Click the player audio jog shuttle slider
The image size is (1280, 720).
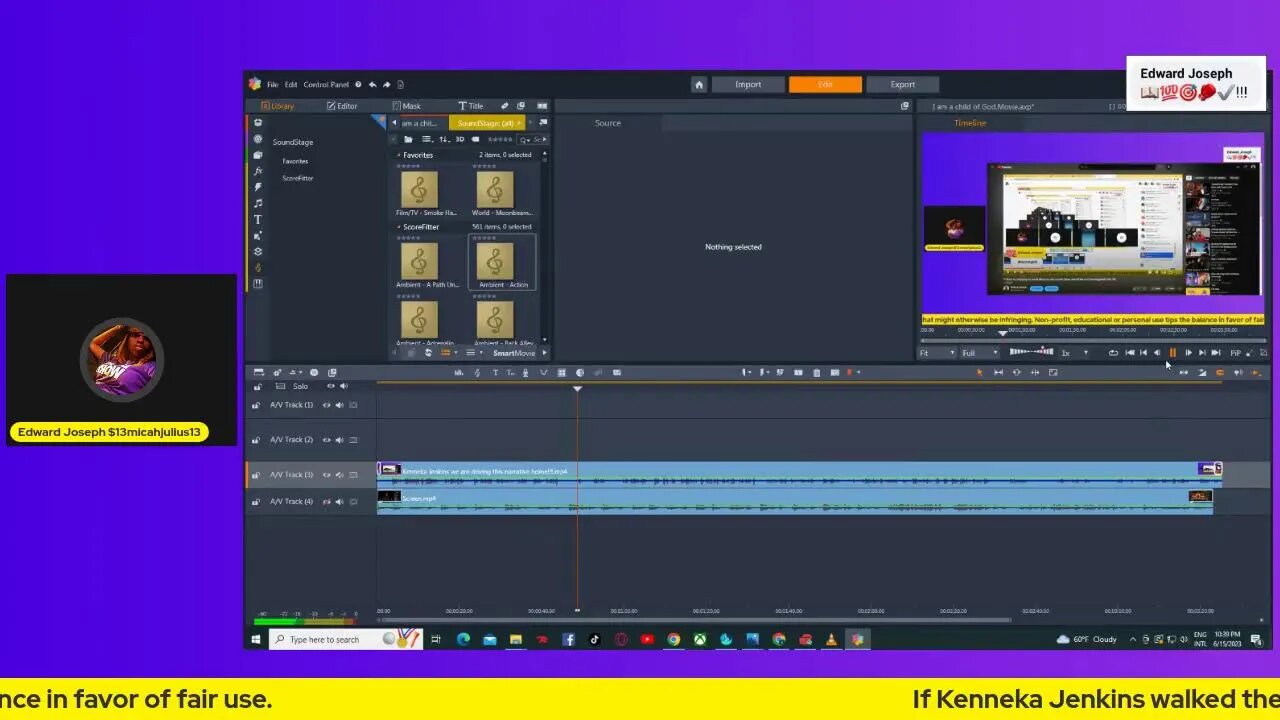point(1031,352)
